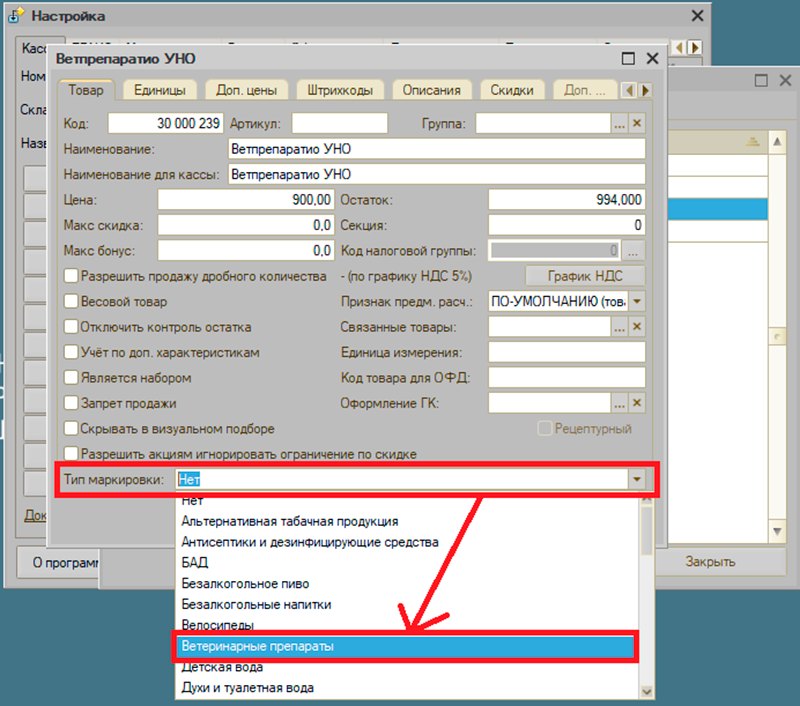800x706 pixels.
Task: Clear the Связанные товары field
Action: (637, 326)
